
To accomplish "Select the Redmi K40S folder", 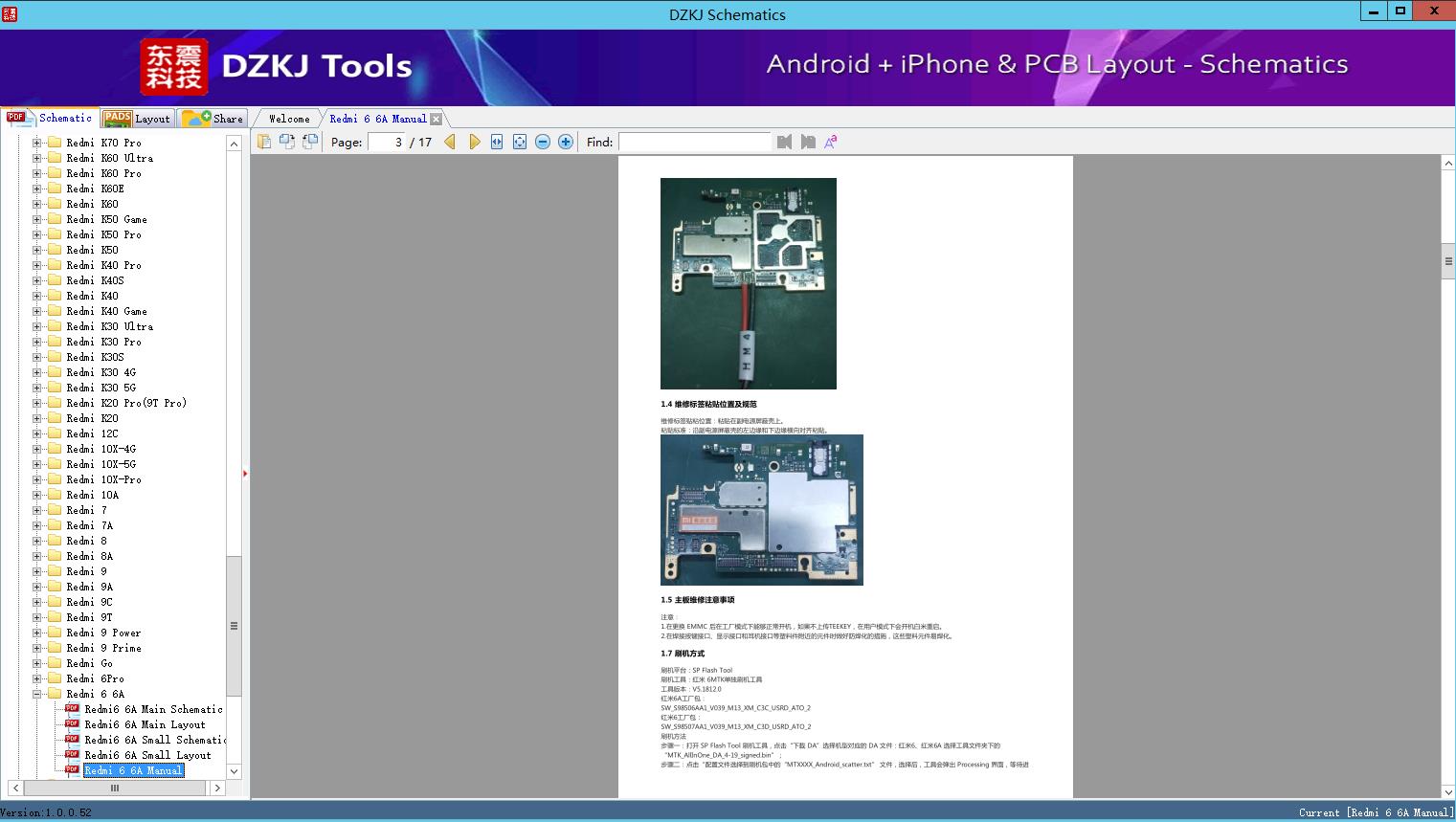I will (95, 280).
